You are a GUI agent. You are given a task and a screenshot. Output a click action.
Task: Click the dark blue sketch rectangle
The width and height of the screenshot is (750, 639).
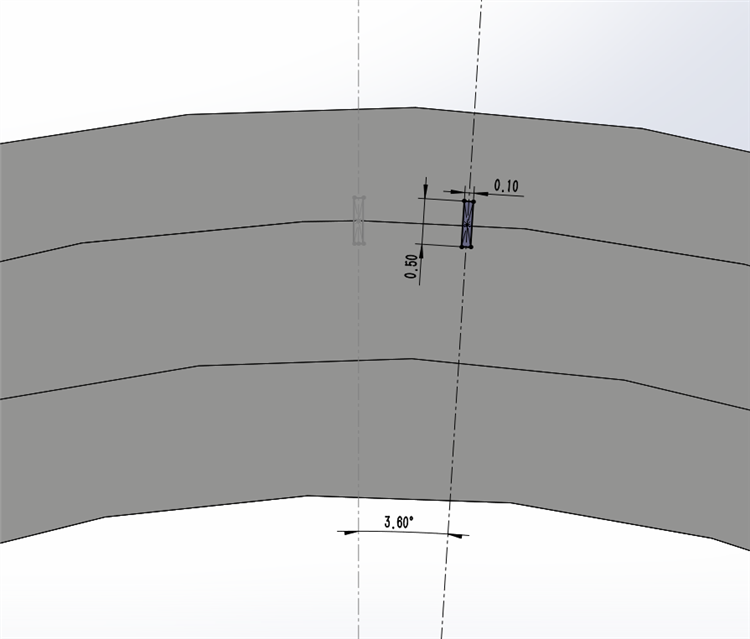pos(468,224)
